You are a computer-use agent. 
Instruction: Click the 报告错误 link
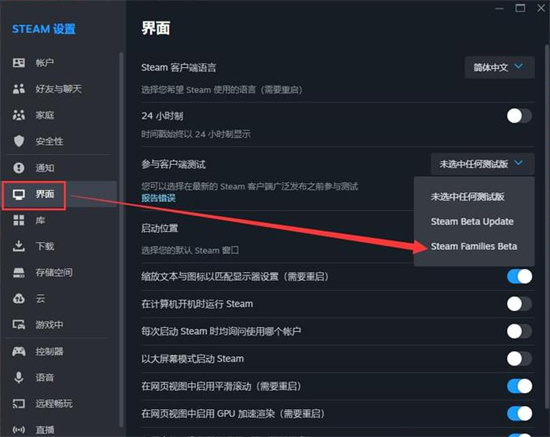(x=158, y=198)
